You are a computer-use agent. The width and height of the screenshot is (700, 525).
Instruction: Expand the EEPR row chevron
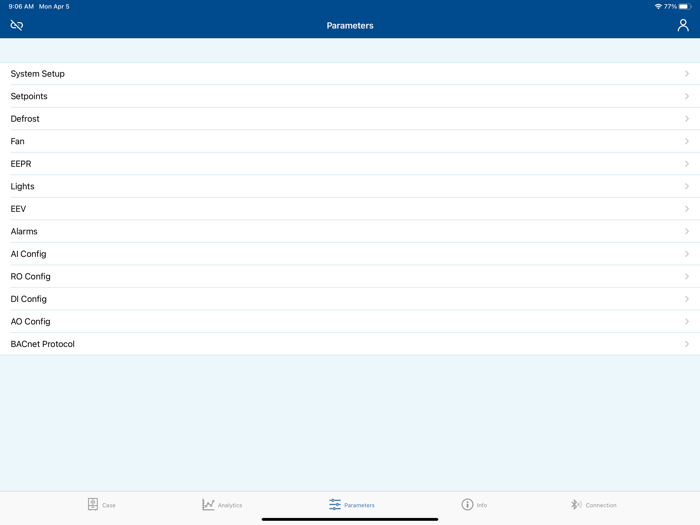(687, 164)
